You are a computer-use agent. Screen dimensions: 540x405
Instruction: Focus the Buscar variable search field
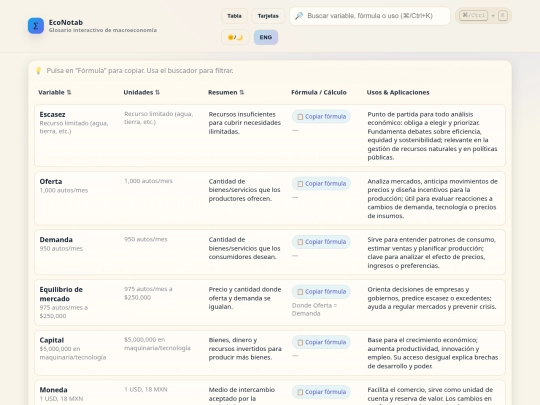tap(370, 16)
